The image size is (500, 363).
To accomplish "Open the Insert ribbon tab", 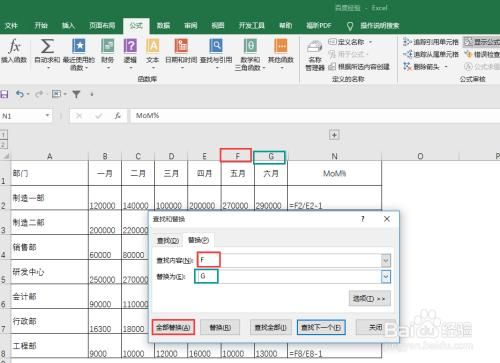I will pos(68,26).
